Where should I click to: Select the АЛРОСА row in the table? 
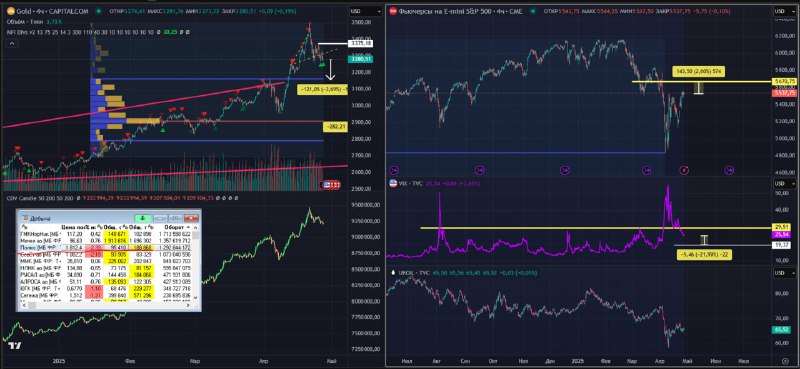[x=105, y=281]
